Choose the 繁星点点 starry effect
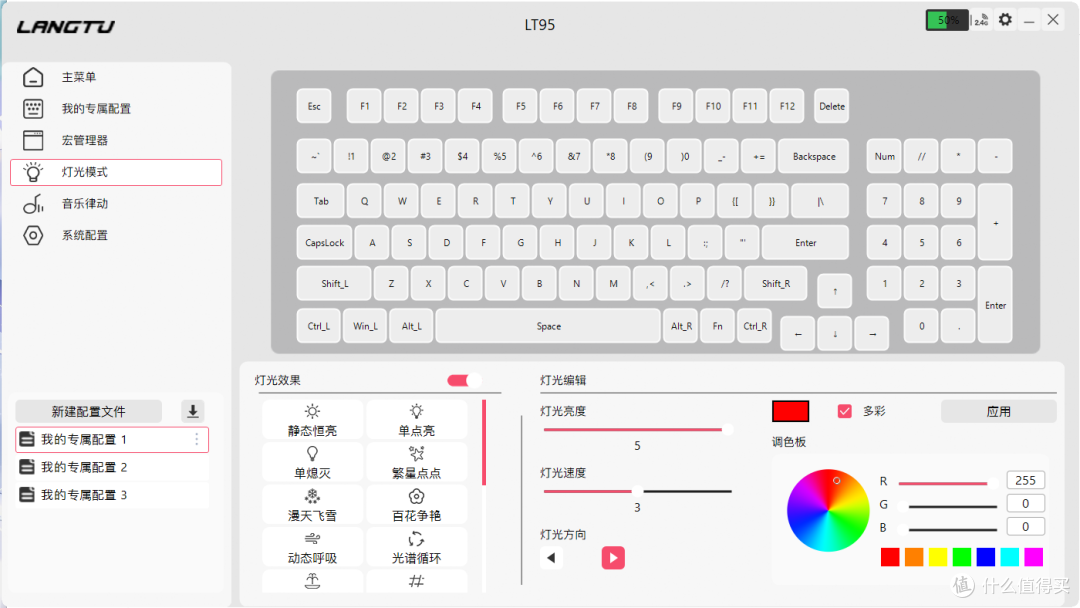The height and width of the screenshot is (608, 1080). click(416, 463)
